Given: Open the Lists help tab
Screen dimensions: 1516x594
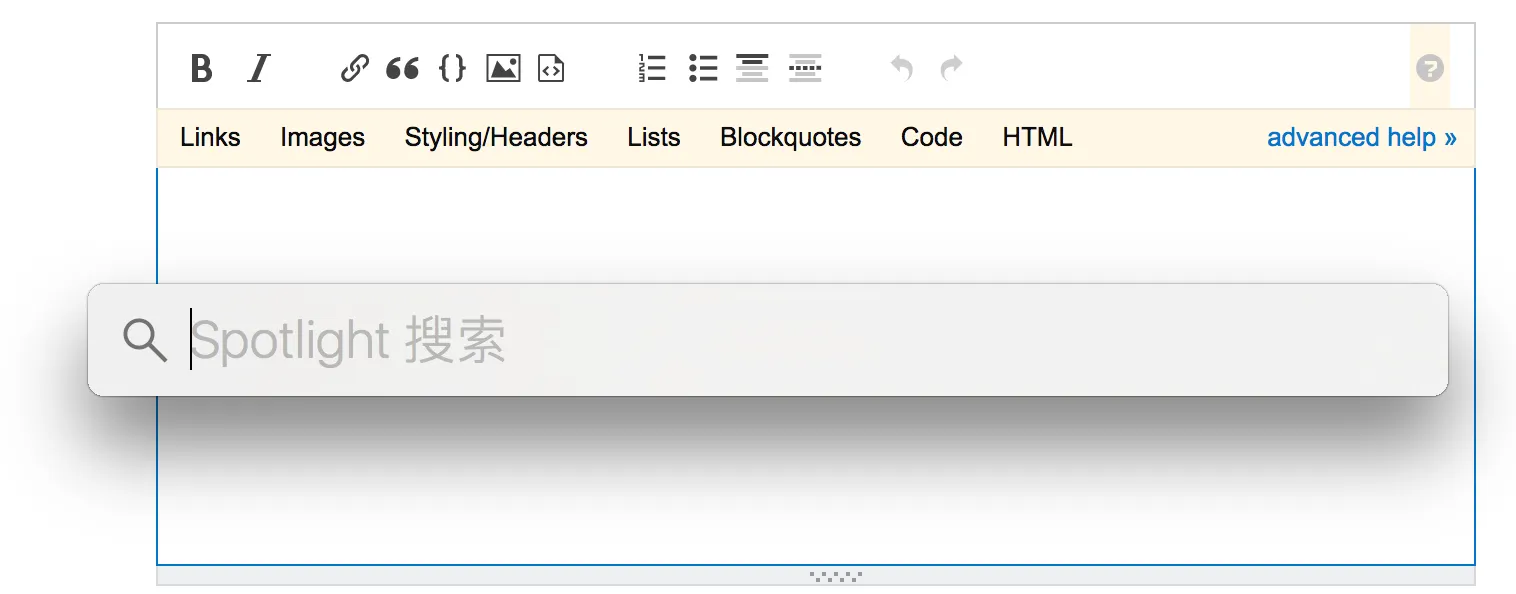Looking at the screenshot, I should tap(654, 137).
